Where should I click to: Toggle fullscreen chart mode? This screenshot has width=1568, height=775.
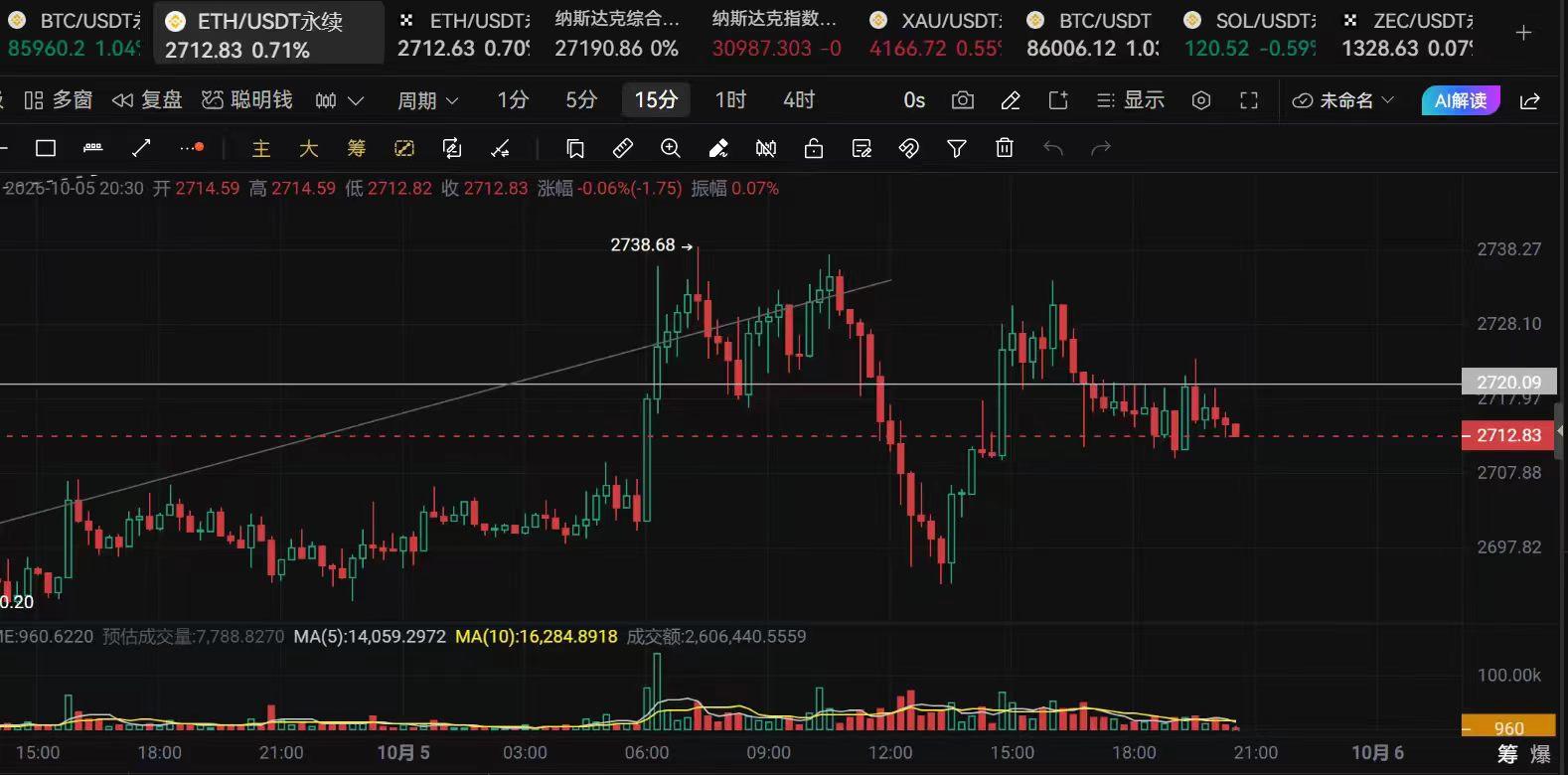point(1249,100)
